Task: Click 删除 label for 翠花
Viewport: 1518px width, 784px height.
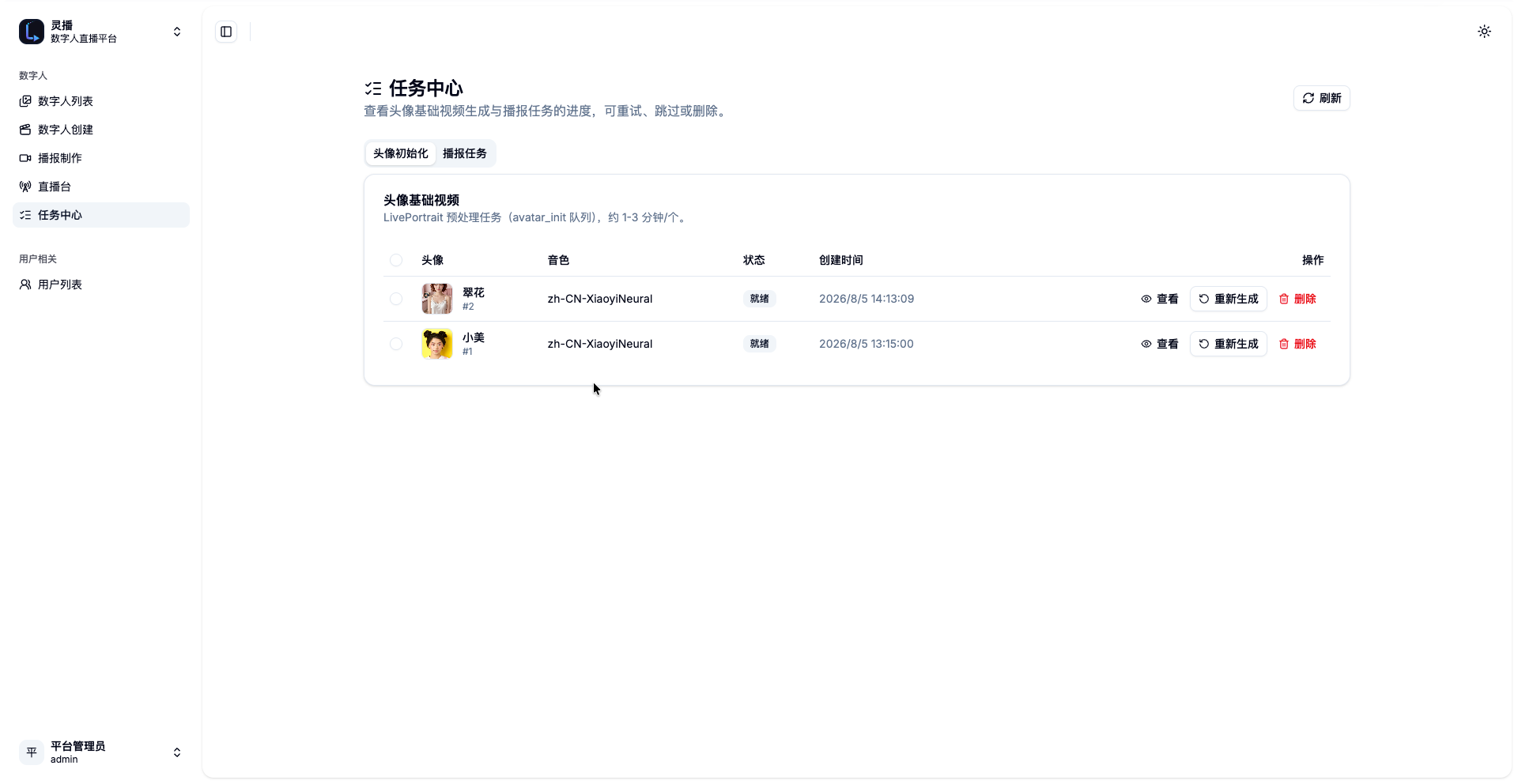Action: 1305,299
